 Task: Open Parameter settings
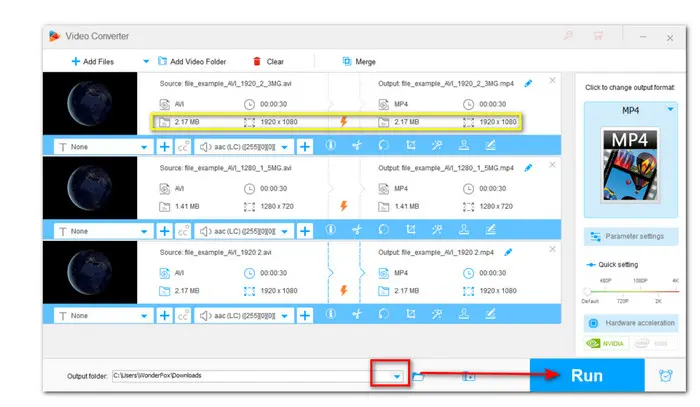(x=630, y=237)
